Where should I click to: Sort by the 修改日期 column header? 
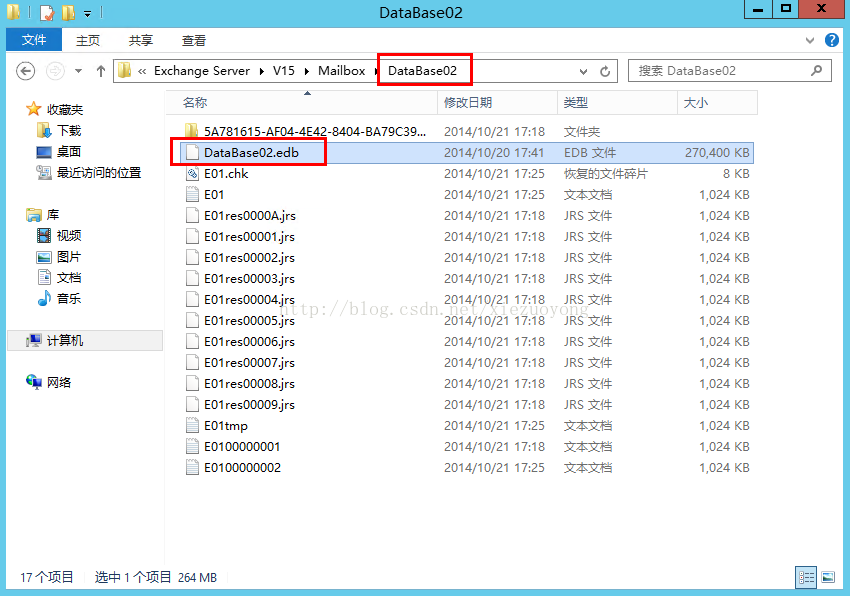(497, 102)
